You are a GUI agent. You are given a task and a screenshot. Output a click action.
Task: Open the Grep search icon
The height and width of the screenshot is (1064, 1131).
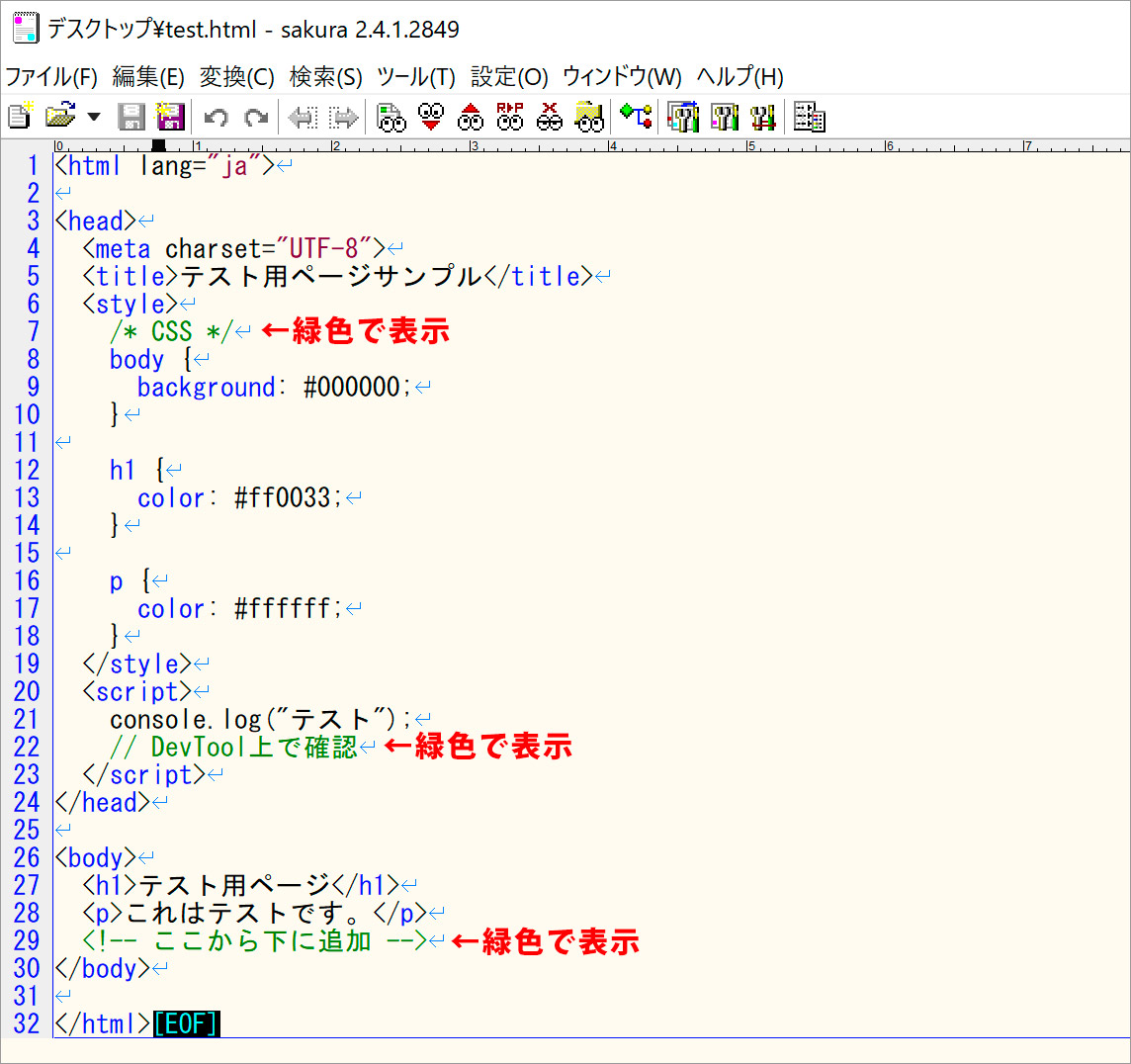click(589, 117)
